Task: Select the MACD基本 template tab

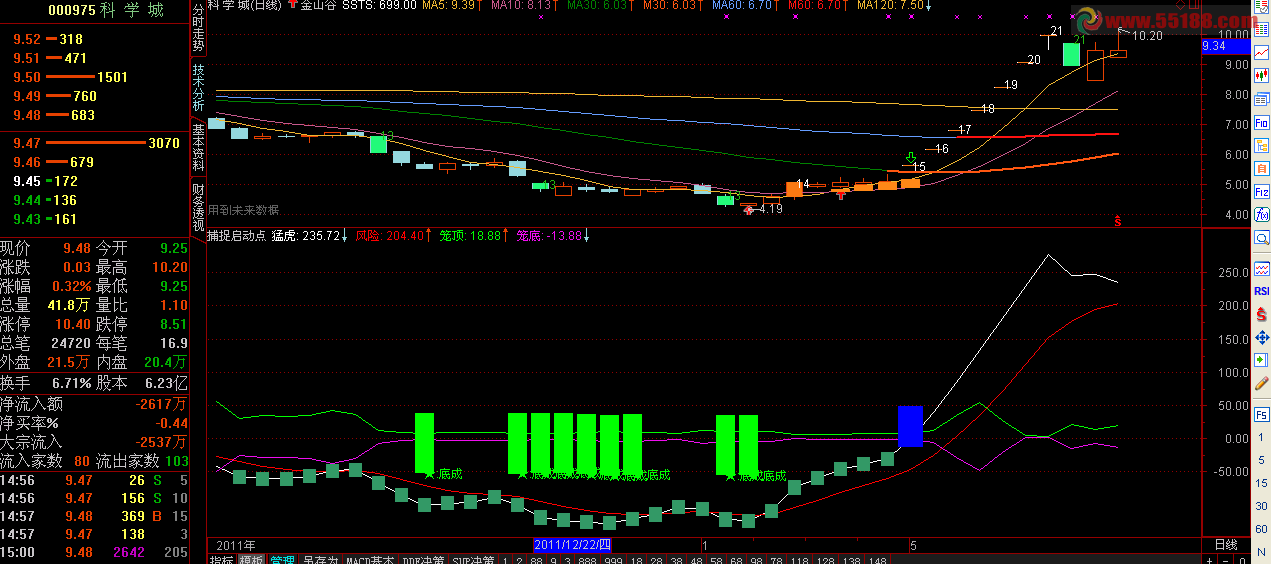Action: click(x=370, y=560)
